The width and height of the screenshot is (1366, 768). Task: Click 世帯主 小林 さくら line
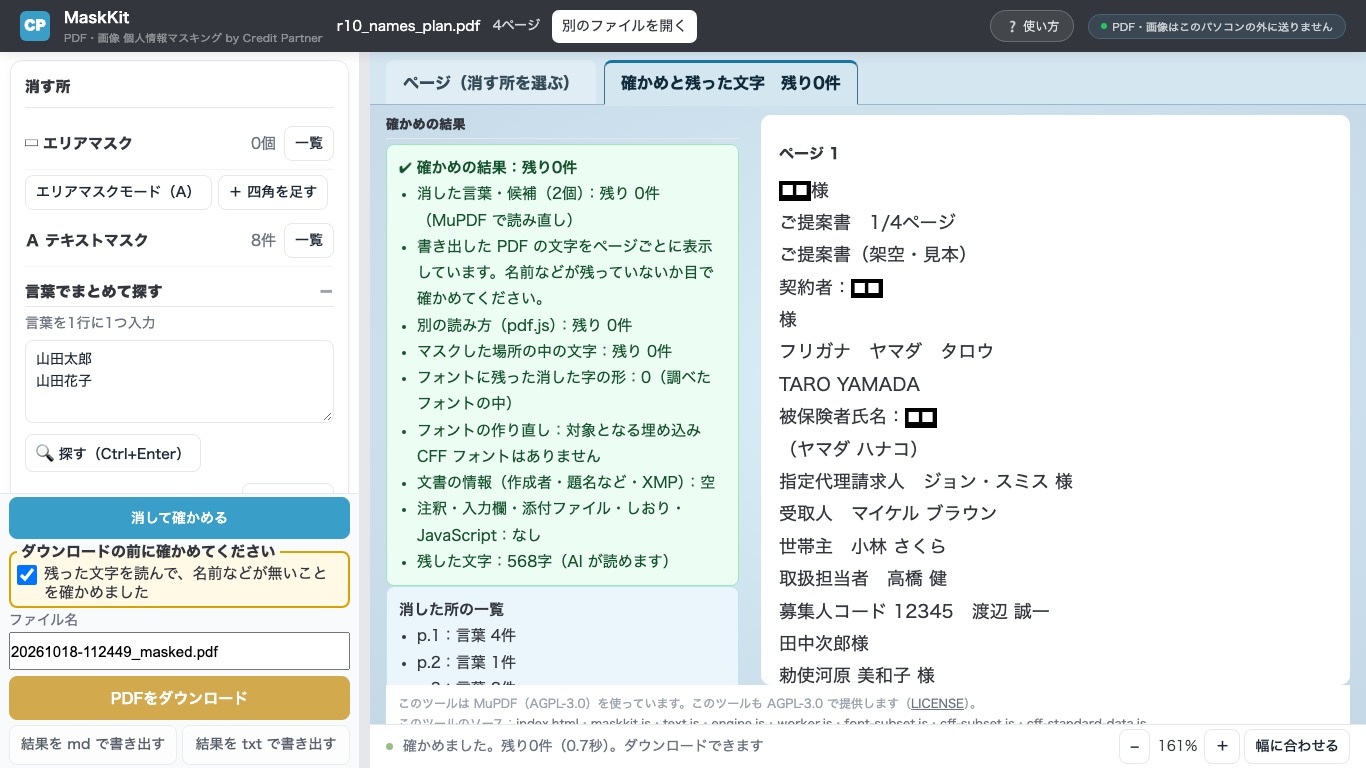click(x=862, y=546)
